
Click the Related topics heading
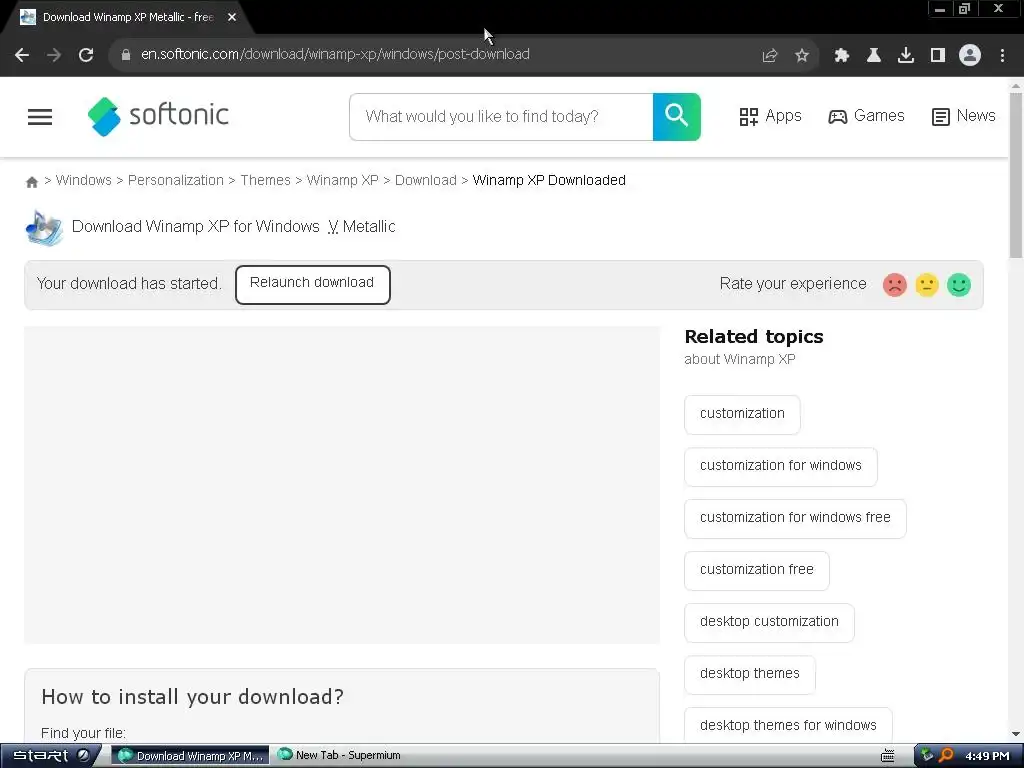click(x=754, y=337)
